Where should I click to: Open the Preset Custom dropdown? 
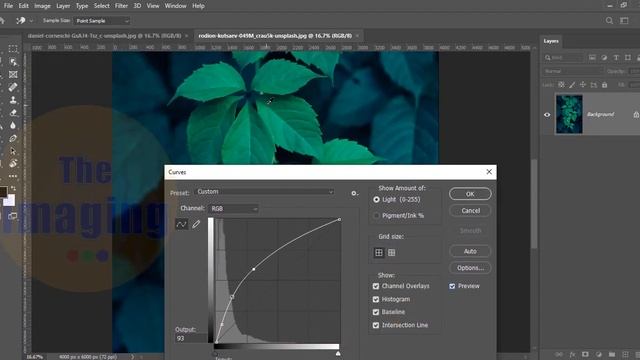pyautogui.click(x=265, y=192)
